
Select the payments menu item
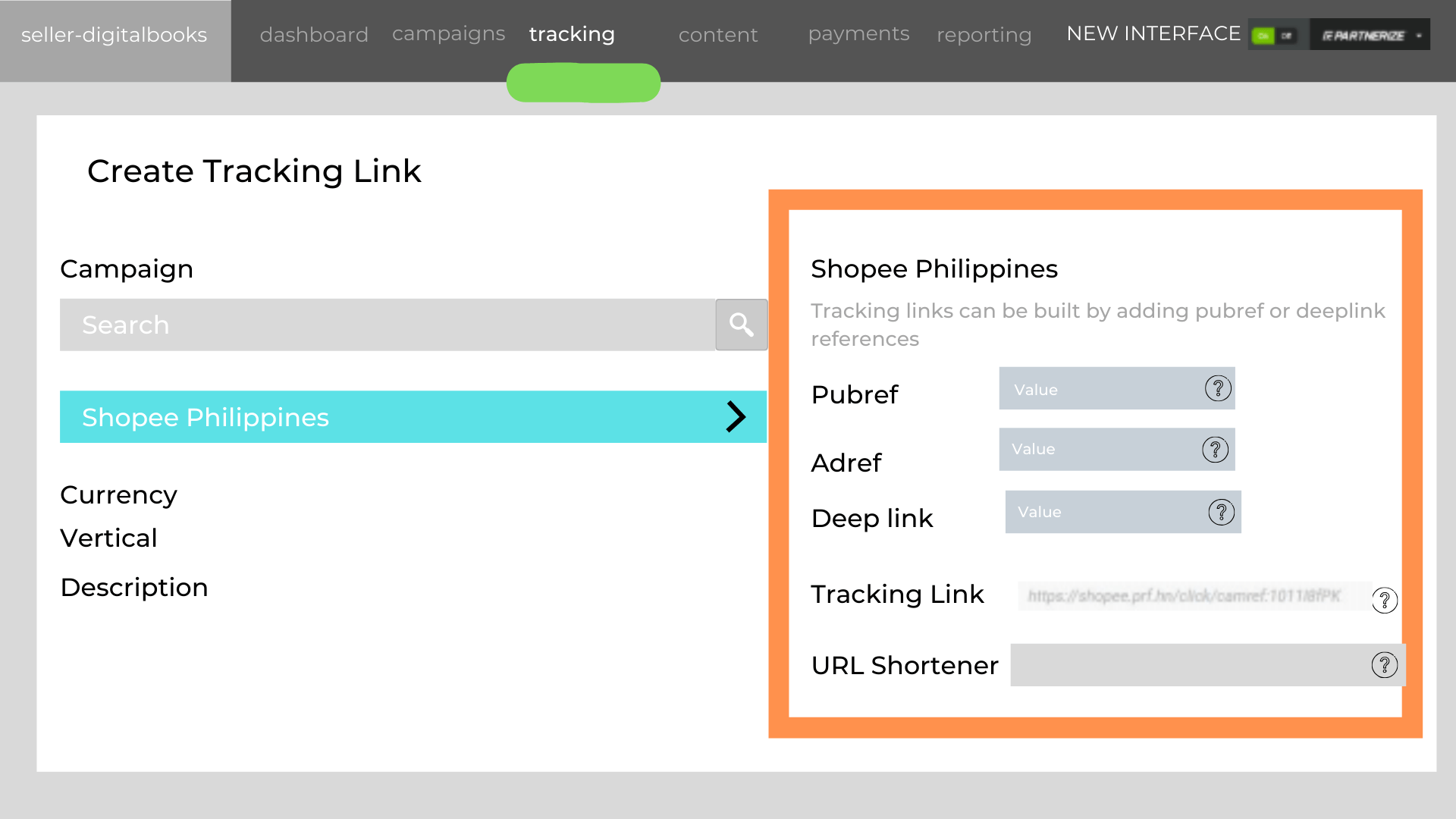(x=857, y=33)
